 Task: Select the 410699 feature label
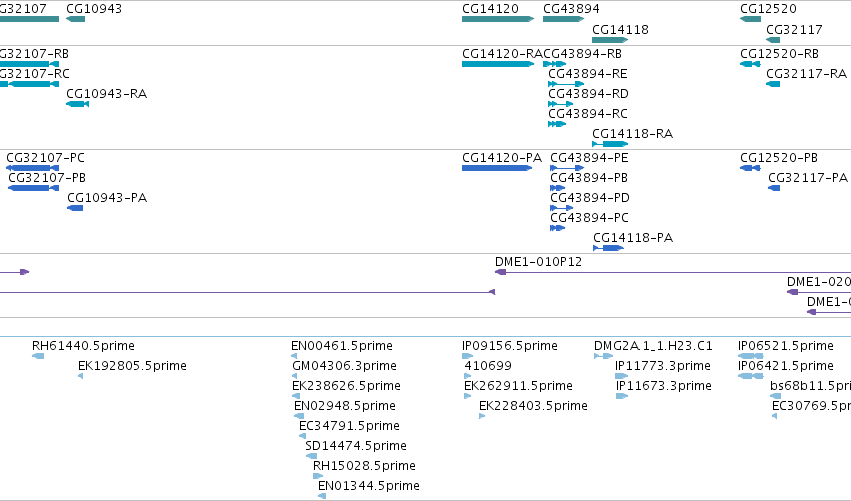[488, 366]
